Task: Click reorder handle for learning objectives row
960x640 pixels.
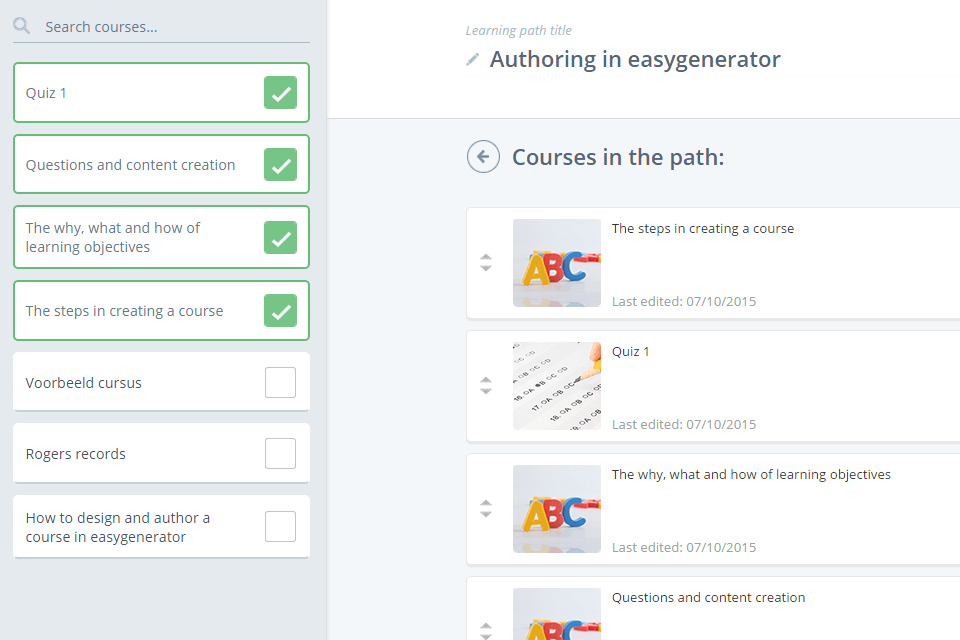Action: point(486,508)
